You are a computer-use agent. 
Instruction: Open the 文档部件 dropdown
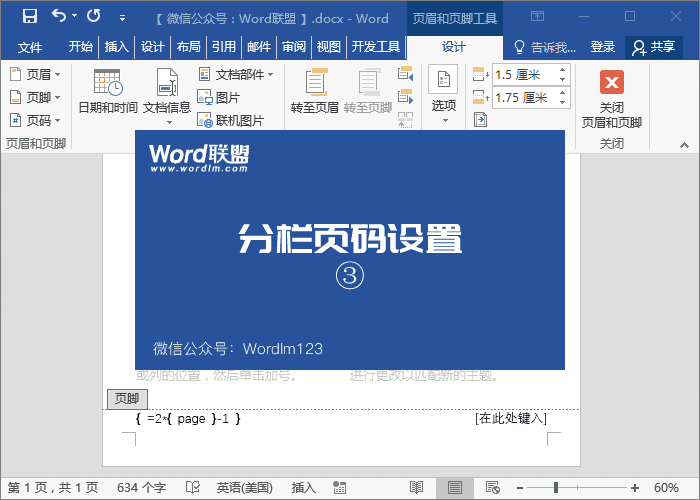click(236, 75)
